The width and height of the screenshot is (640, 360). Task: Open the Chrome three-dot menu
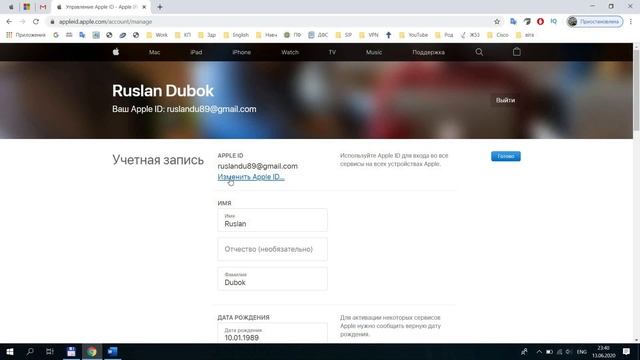point(631,22)
